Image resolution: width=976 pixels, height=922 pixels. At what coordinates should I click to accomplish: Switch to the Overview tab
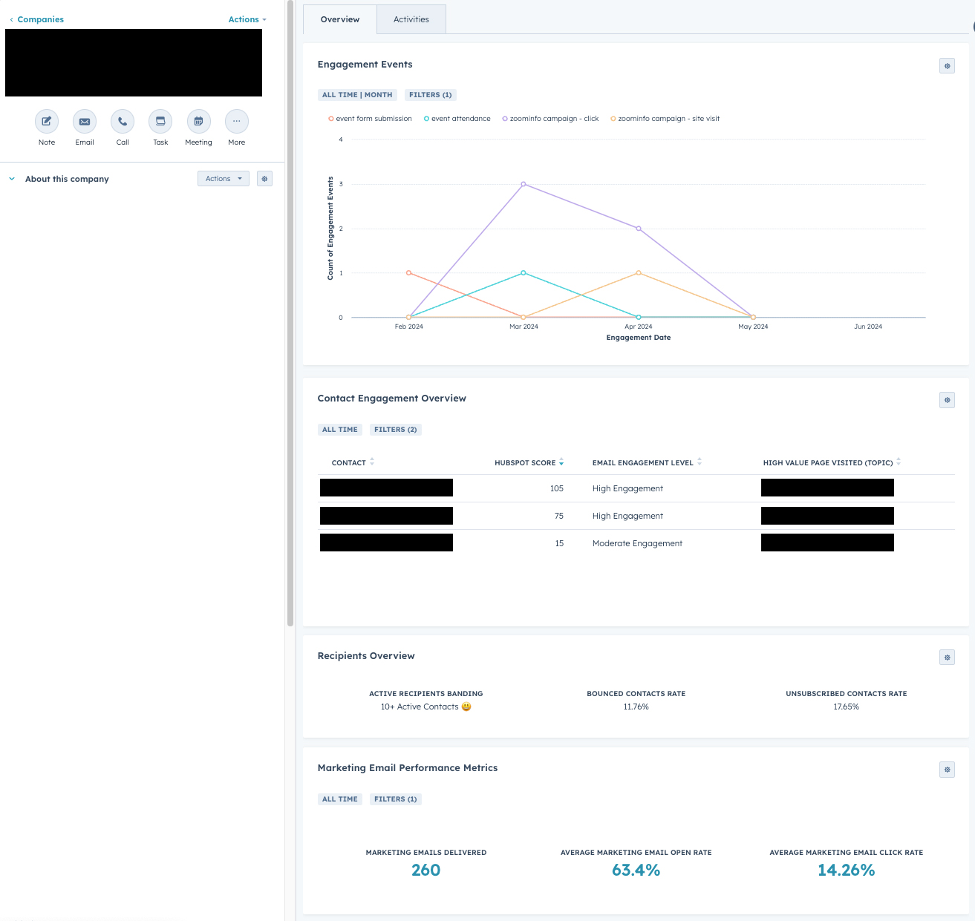click(340, 19)
